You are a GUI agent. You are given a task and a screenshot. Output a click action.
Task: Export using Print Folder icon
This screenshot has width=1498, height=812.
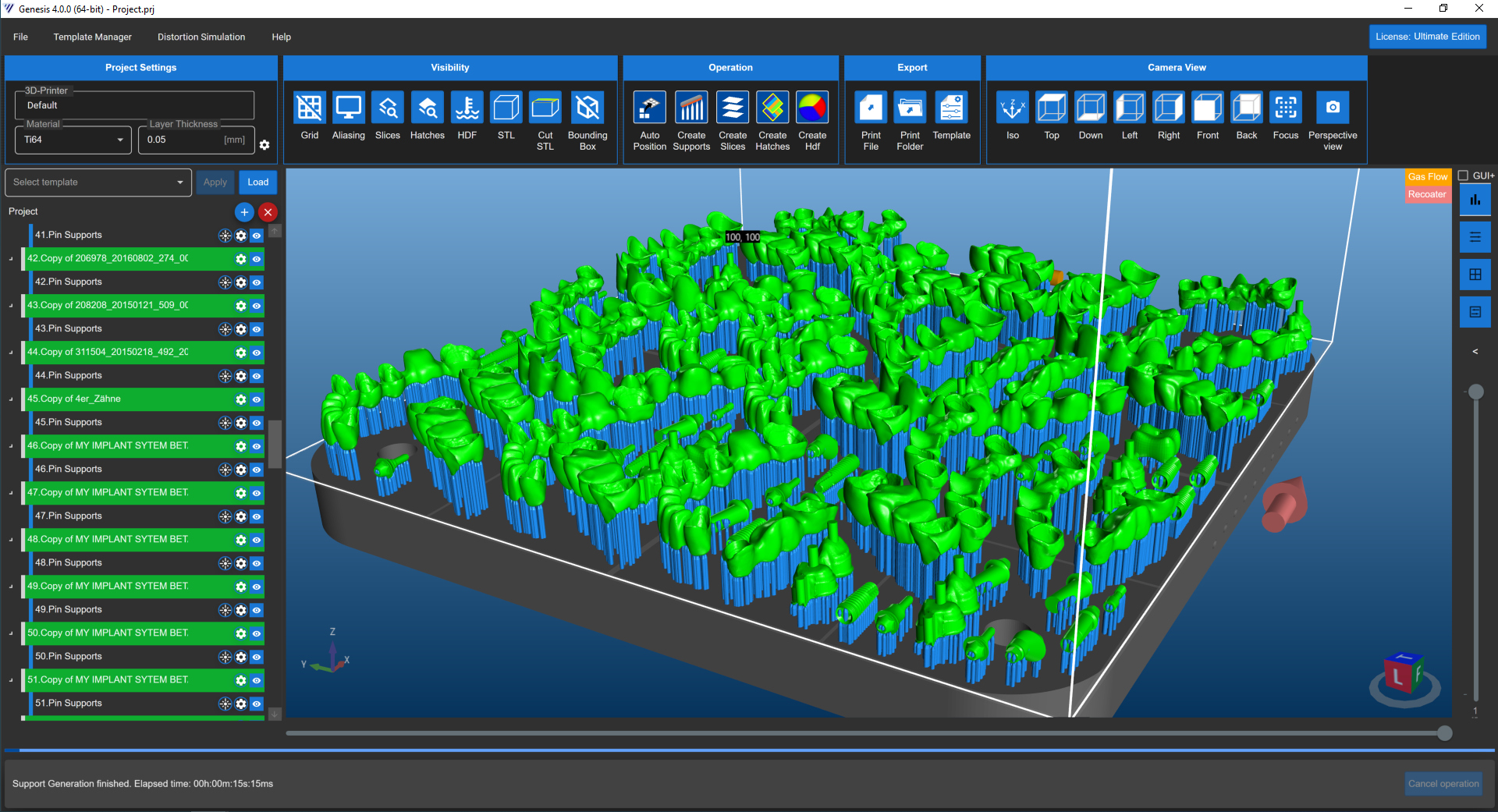910,108
